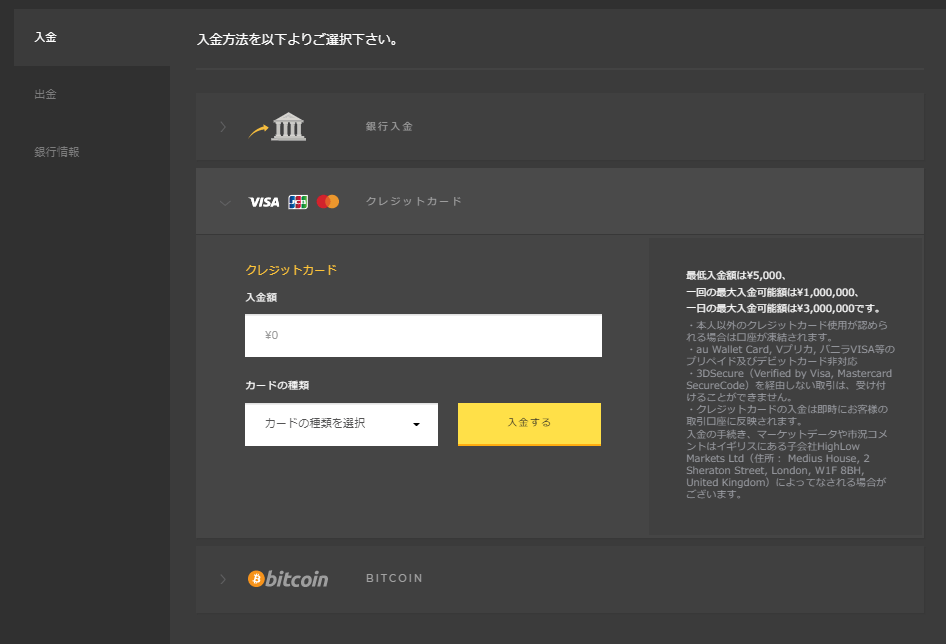This screenshot has width=946, height=644.
Task: Expand the BITCOIN section chevron
Action: tap(223, 578)
